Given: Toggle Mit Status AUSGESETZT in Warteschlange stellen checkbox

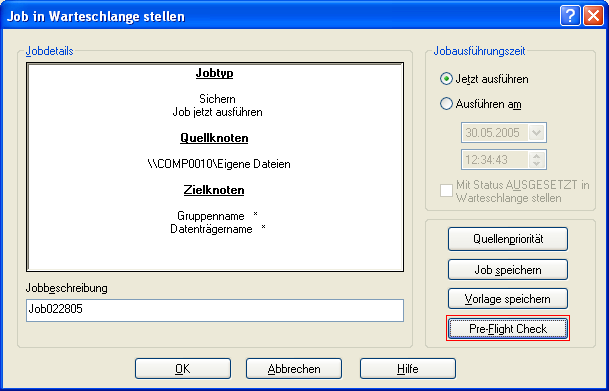Looking at the screenshot, I should pos(446,191).
